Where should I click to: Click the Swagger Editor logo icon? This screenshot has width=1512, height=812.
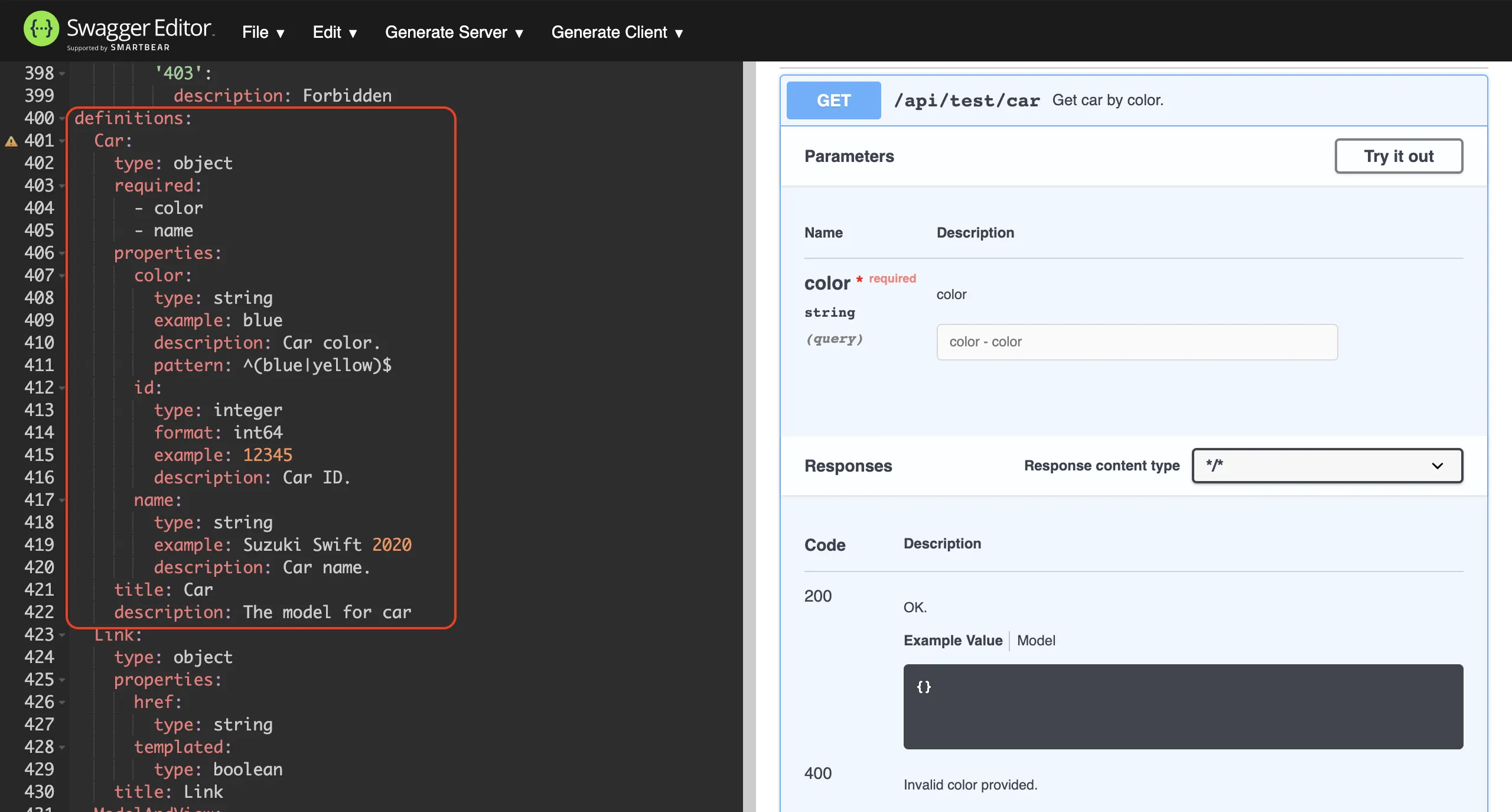click(41, 30)
